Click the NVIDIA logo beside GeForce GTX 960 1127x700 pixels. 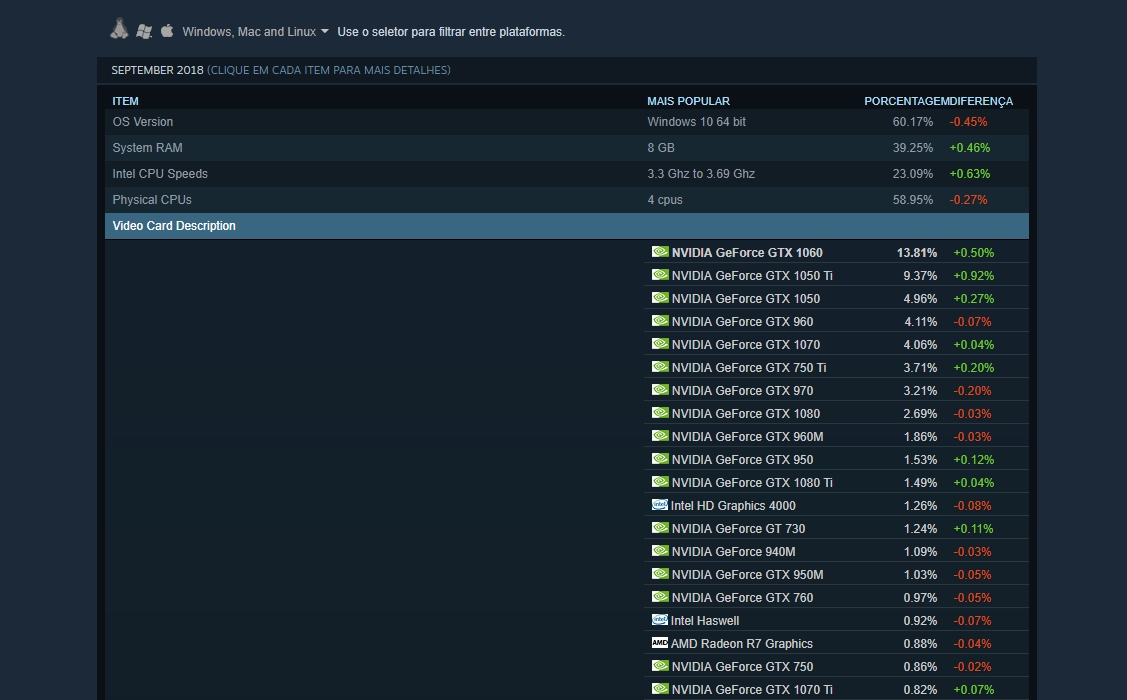(x=660, y=321)
